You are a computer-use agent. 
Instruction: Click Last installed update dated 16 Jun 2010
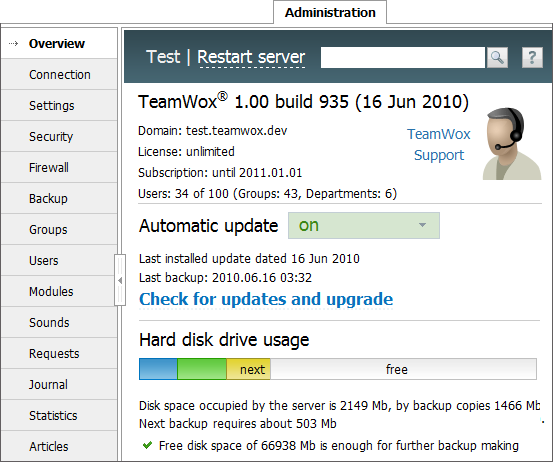pos(249,259)
